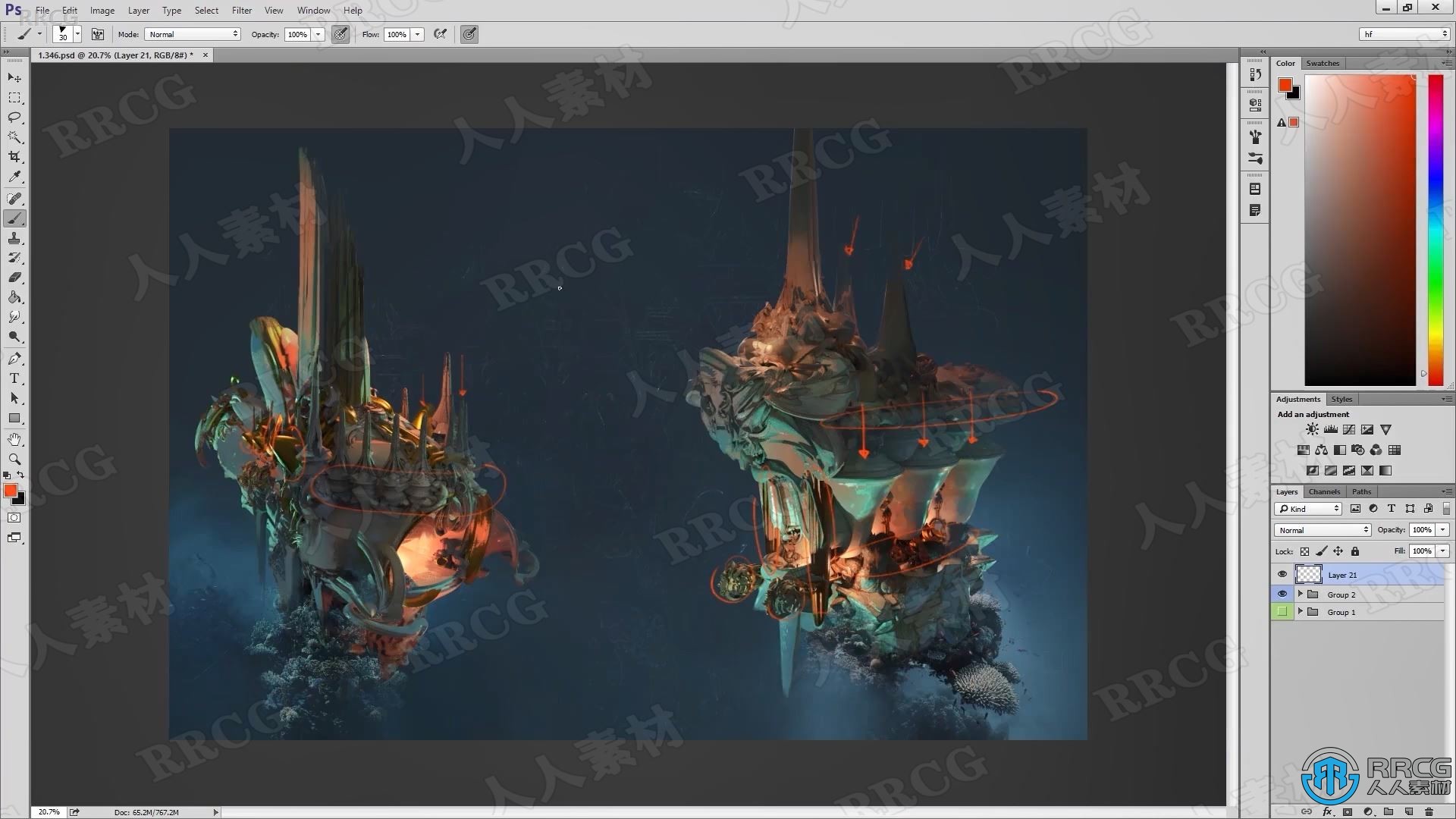This screenshot has height=819, width=1456.
Task: Add a Brightness/Contrast adjustment
Action: point(1312,430)
